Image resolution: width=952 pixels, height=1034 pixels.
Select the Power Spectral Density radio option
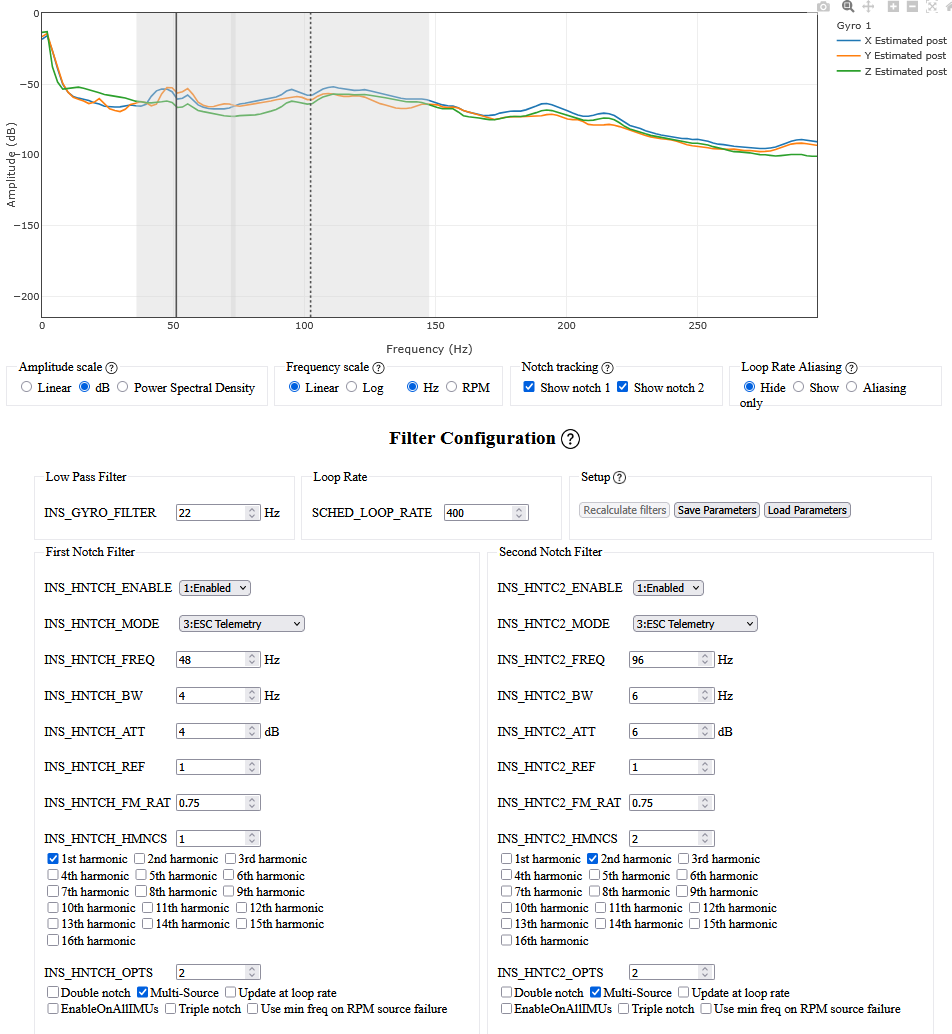click(x=123, y=387)
